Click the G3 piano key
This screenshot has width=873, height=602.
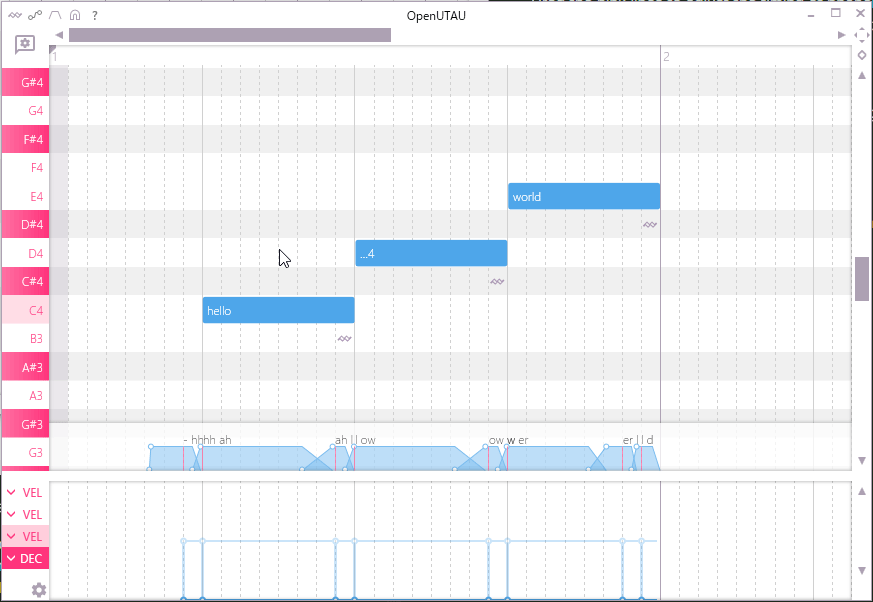pos(25,452)
